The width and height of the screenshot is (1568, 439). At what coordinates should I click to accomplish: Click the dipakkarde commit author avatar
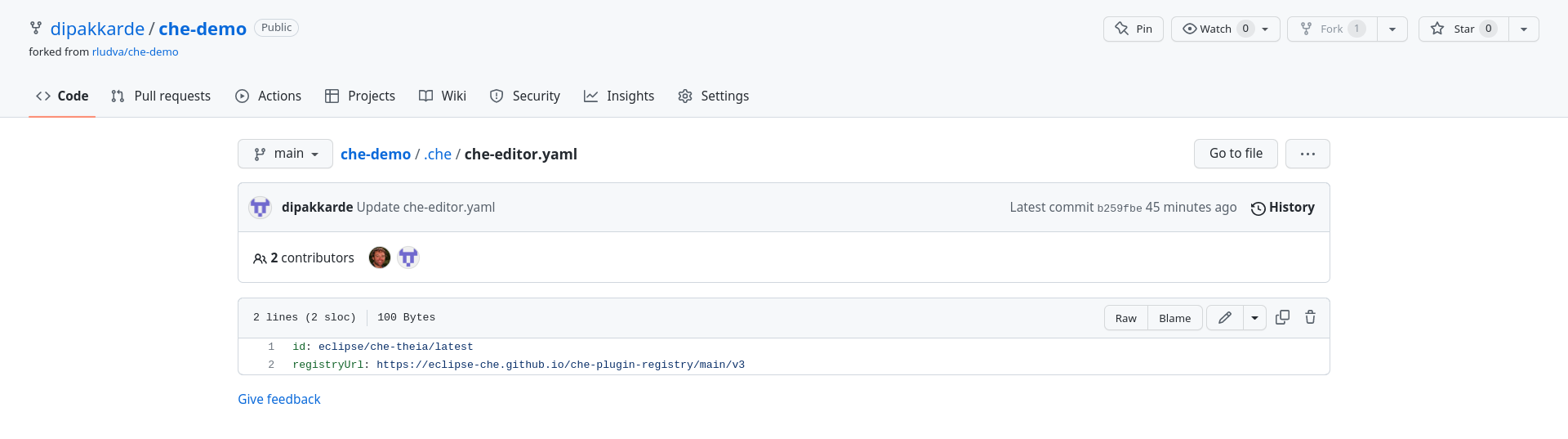(261, 208)
